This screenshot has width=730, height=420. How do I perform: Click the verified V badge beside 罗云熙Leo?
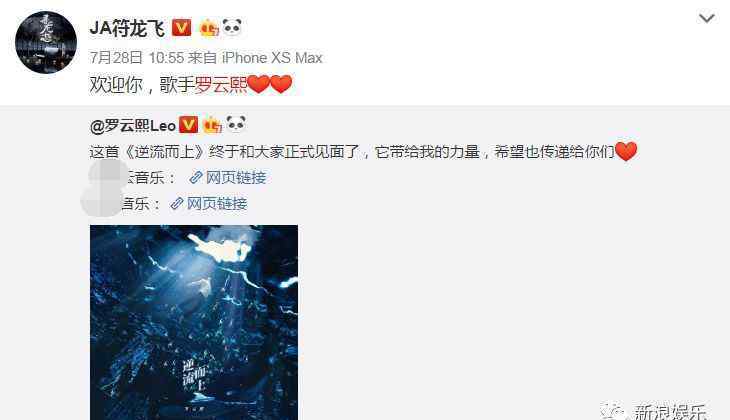pyautogui.click(x=189, y=125)
